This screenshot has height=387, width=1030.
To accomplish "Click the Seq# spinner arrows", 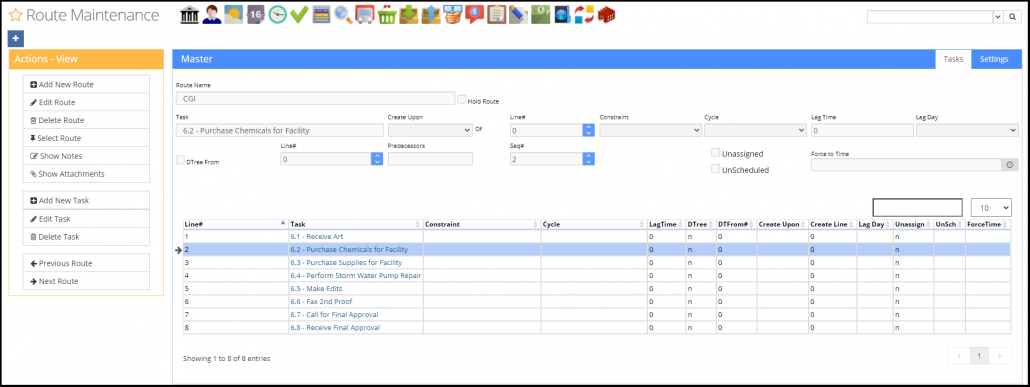I will pos(589,158).
